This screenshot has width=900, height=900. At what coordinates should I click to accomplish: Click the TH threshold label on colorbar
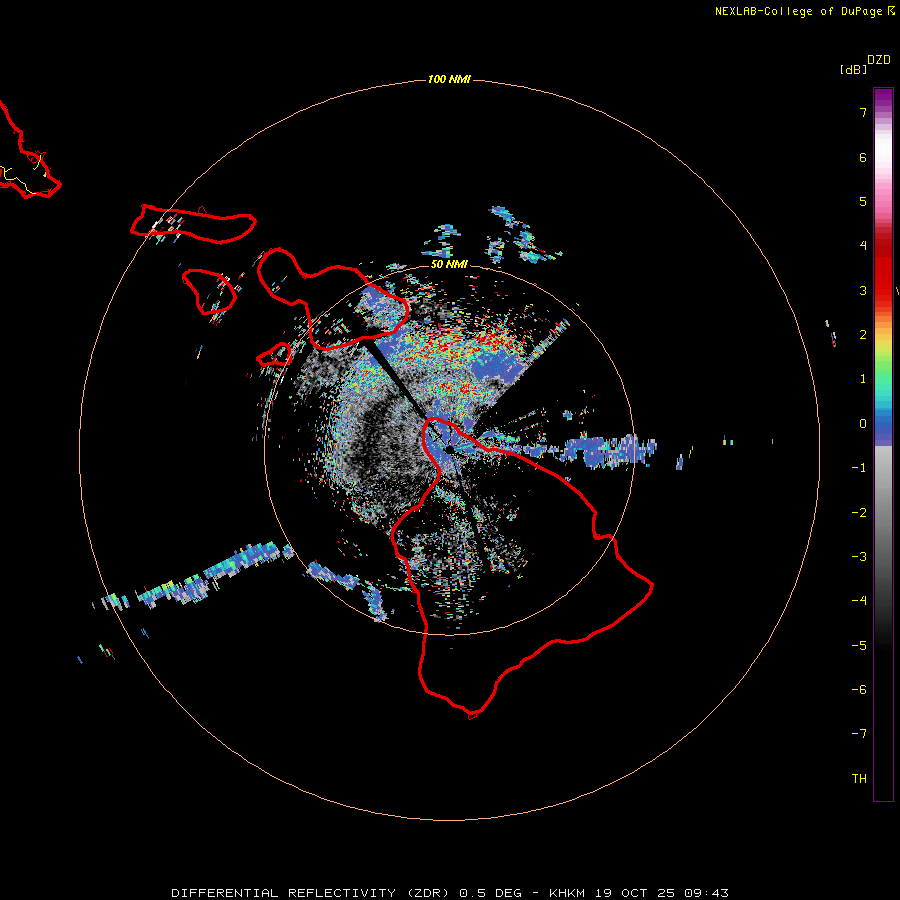[859, 779]
